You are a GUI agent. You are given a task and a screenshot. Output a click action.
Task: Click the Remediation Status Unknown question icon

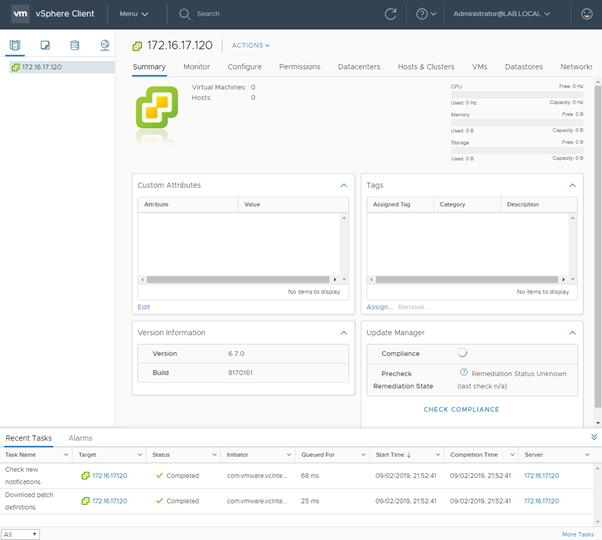463,372
